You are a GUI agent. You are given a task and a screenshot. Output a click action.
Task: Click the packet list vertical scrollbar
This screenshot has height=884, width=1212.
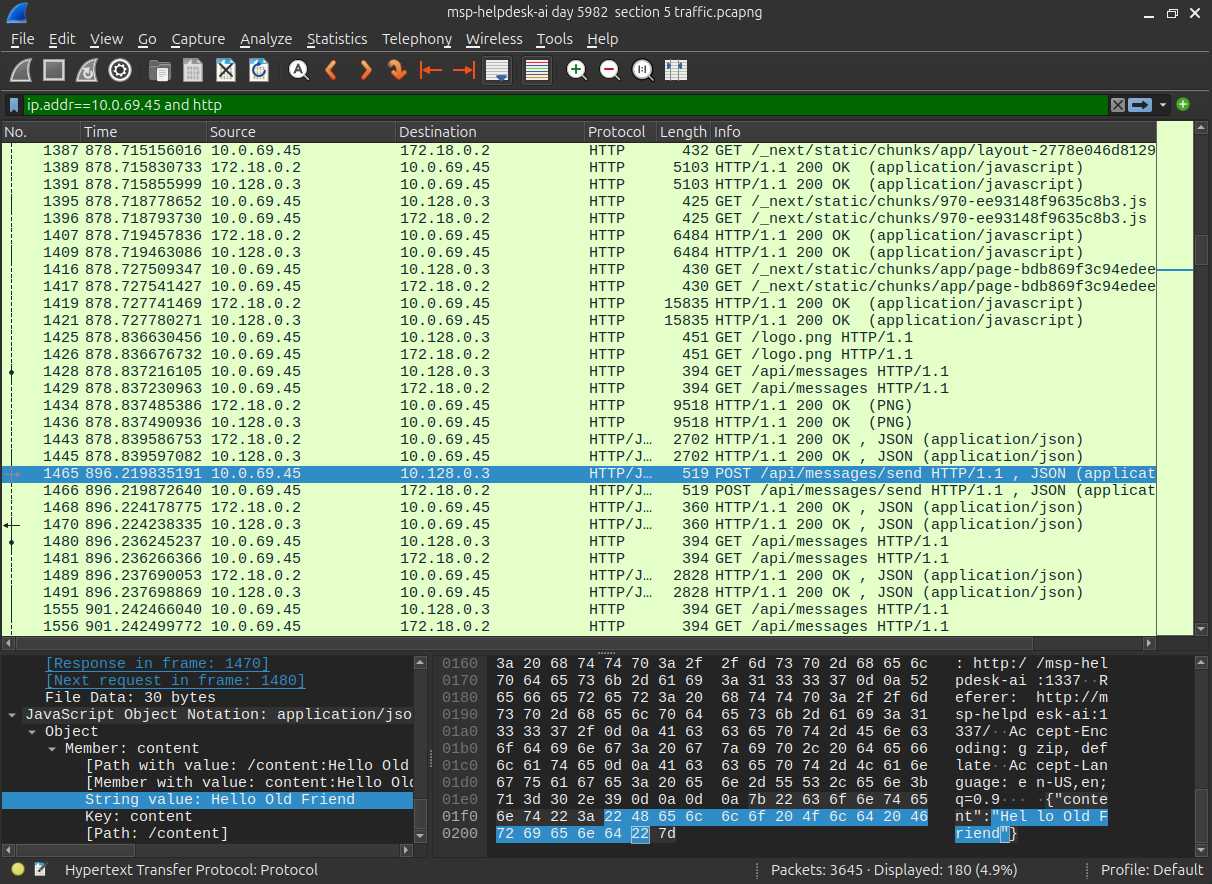click(1202, 378)
